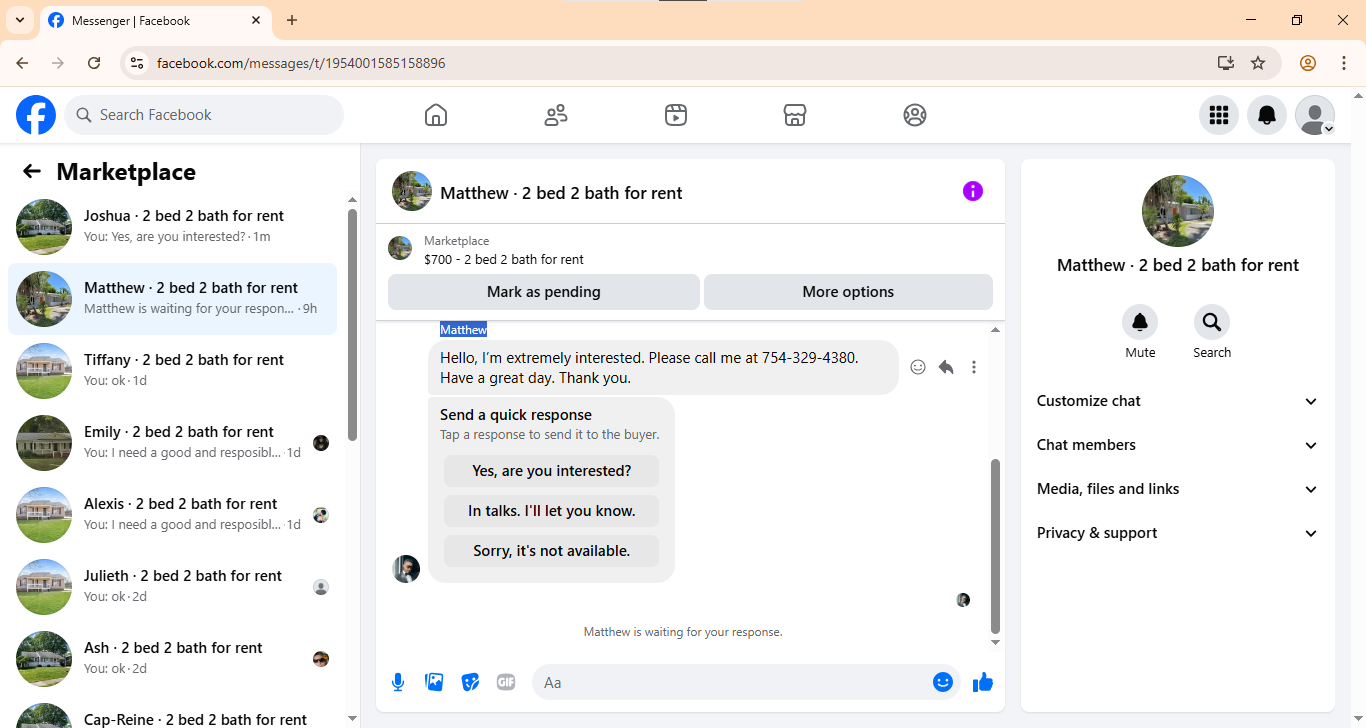Click the site information icon in address bar
The image size is (1366, 728).
[137, 63]
